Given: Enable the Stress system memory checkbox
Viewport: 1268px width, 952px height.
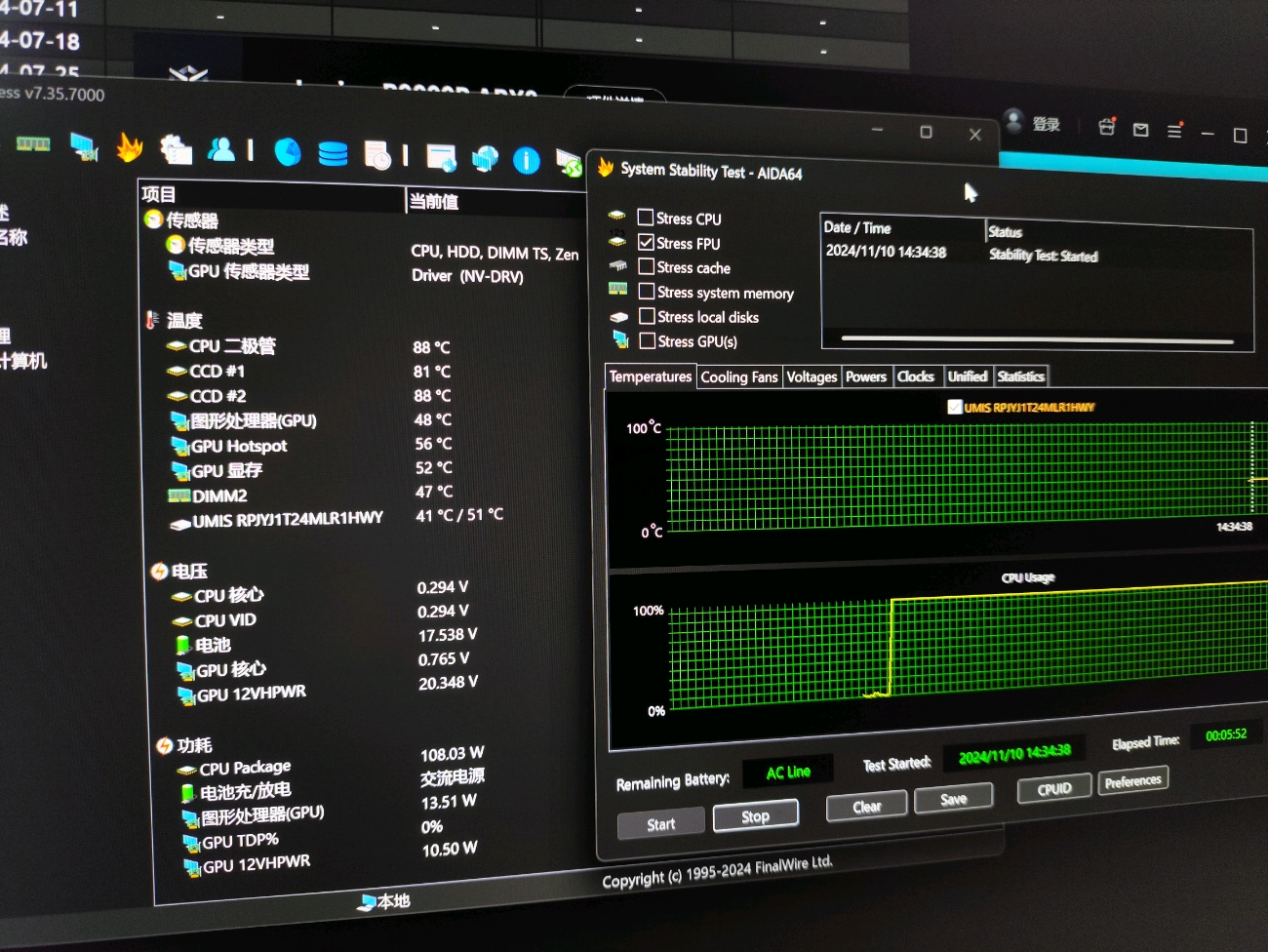Looking at the screenshot, I should pos(646,291).
